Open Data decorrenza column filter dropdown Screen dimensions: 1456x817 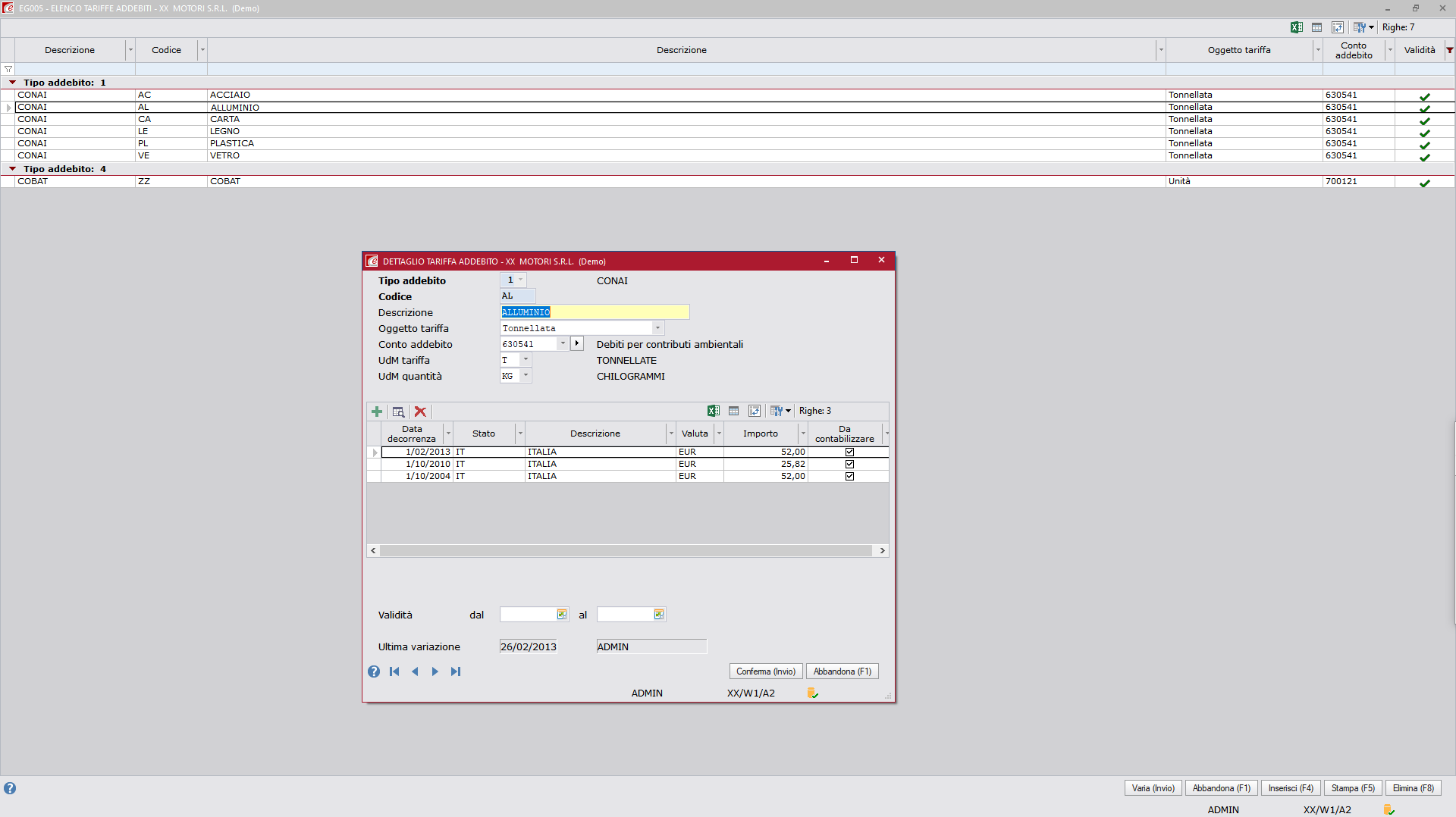point(448,434)
